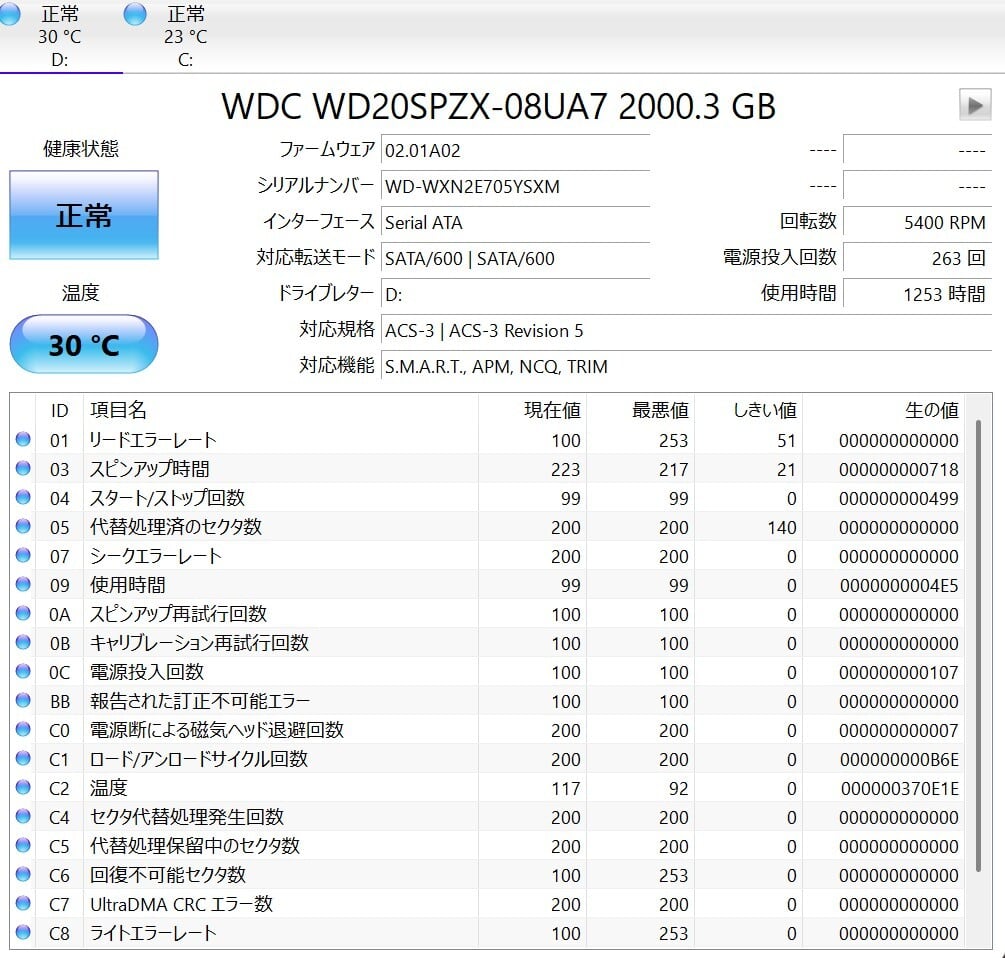Click status orb for リードエラーレート row
The image size is (1005, 958).
pyautogui.click(x=23, y=440)
